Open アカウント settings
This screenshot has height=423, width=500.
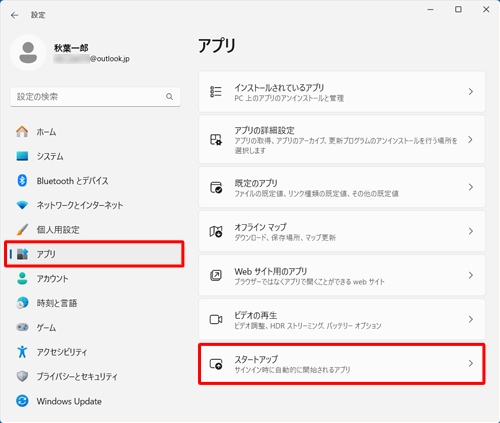(x=94, y=278)
